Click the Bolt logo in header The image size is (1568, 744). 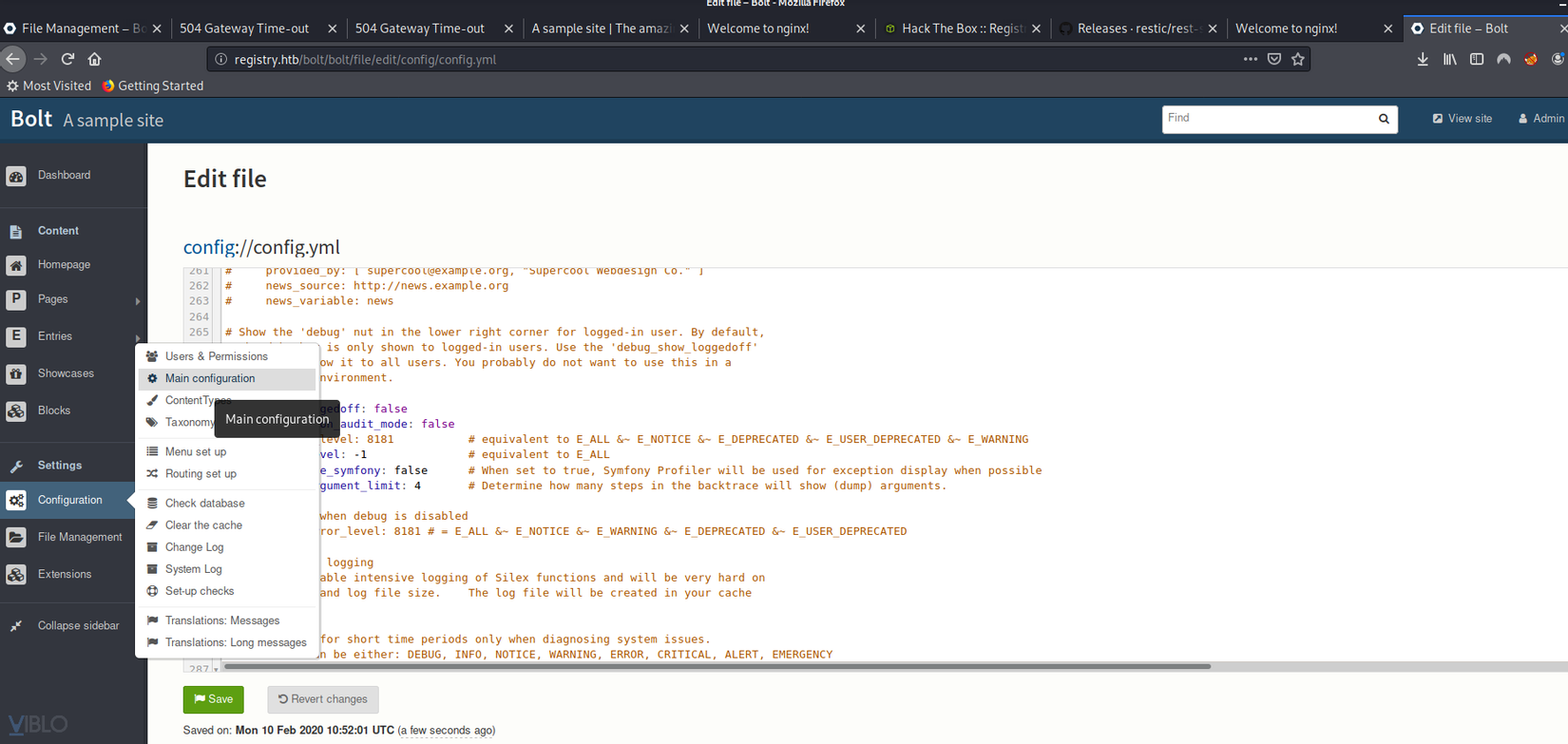pos(31,120)
